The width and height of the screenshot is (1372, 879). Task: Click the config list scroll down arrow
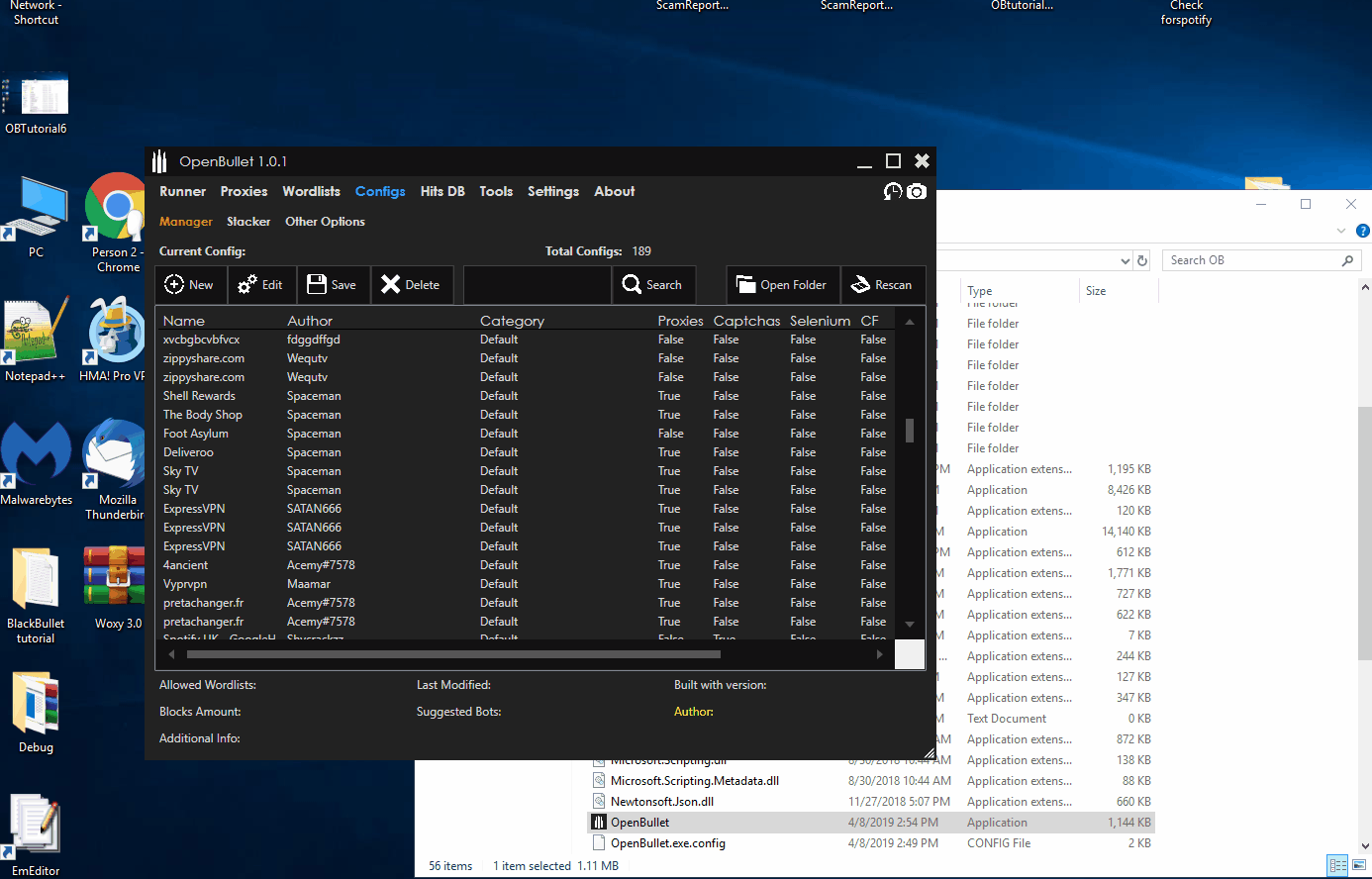point(909,625)
